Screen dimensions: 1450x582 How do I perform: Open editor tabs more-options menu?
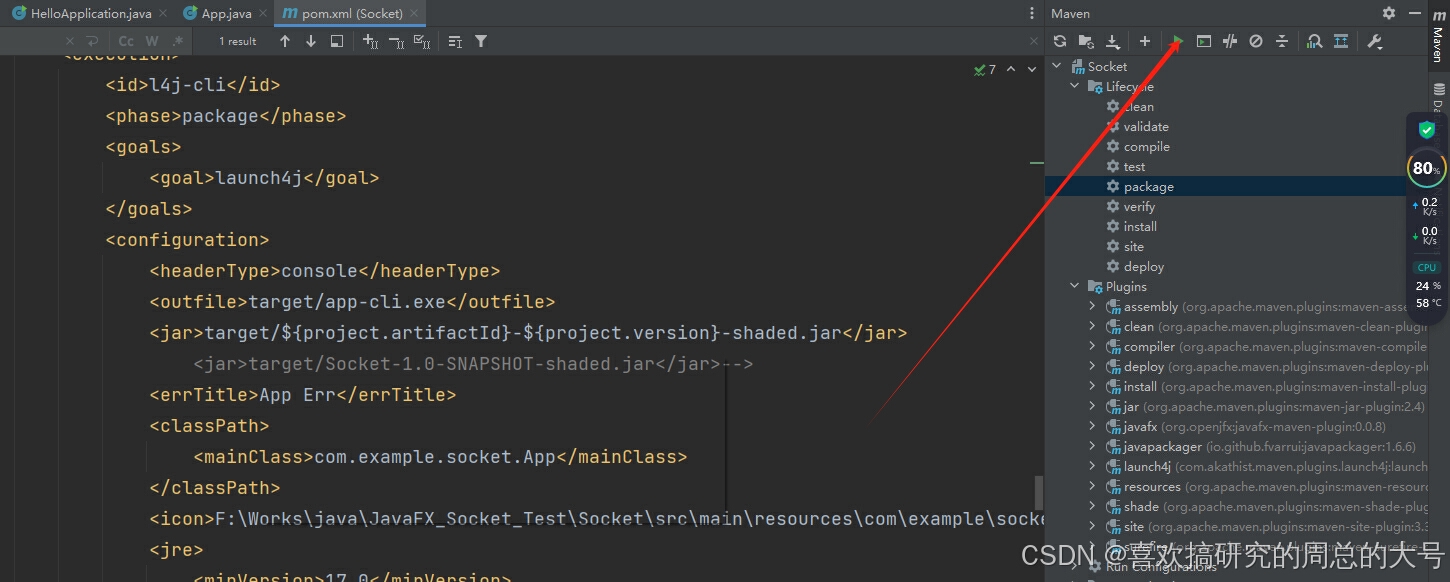coord(1032,13)
